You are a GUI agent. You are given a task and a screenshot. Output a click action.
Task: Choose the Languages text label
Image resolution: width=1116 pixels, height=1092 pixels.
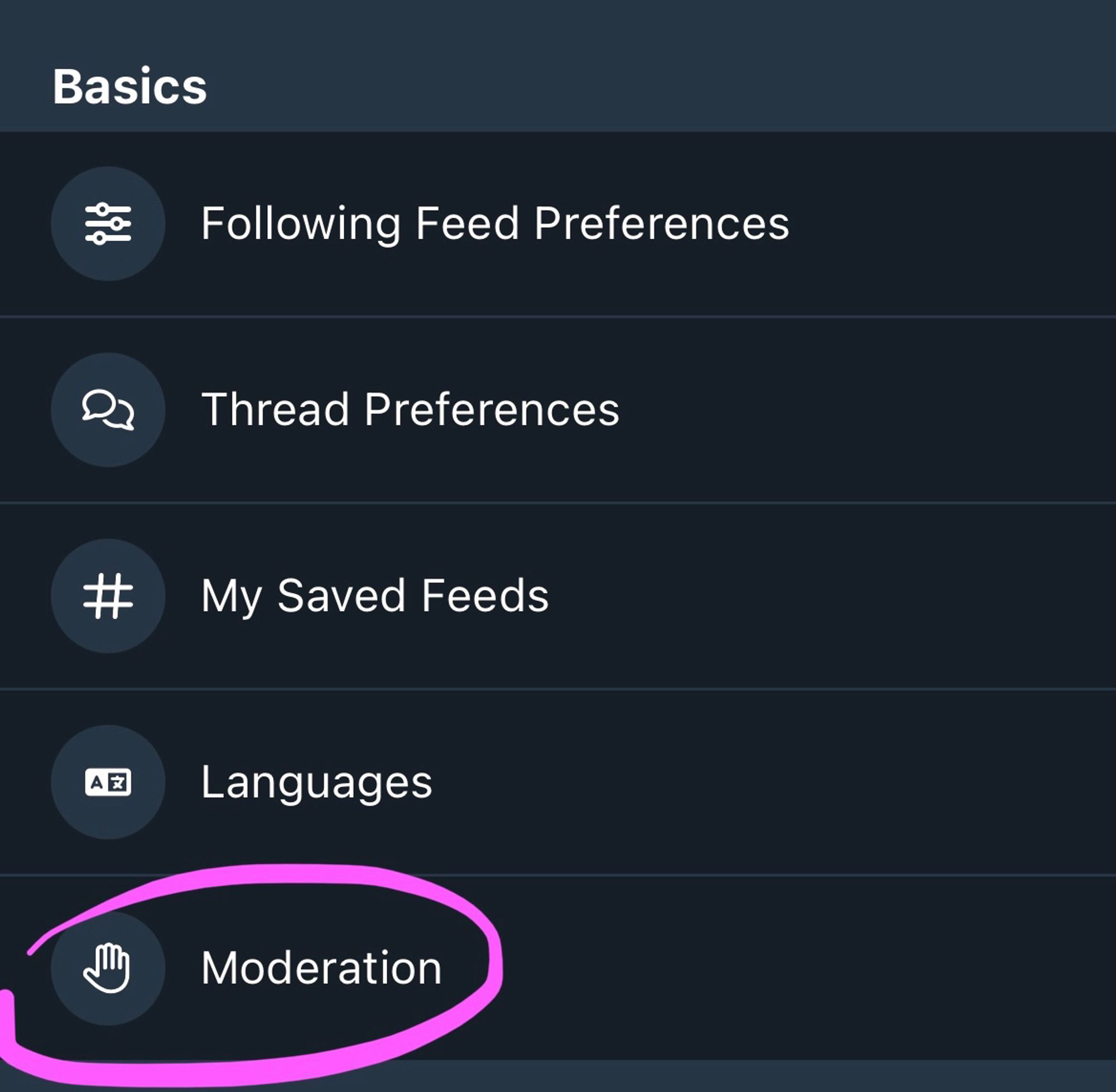316,782
